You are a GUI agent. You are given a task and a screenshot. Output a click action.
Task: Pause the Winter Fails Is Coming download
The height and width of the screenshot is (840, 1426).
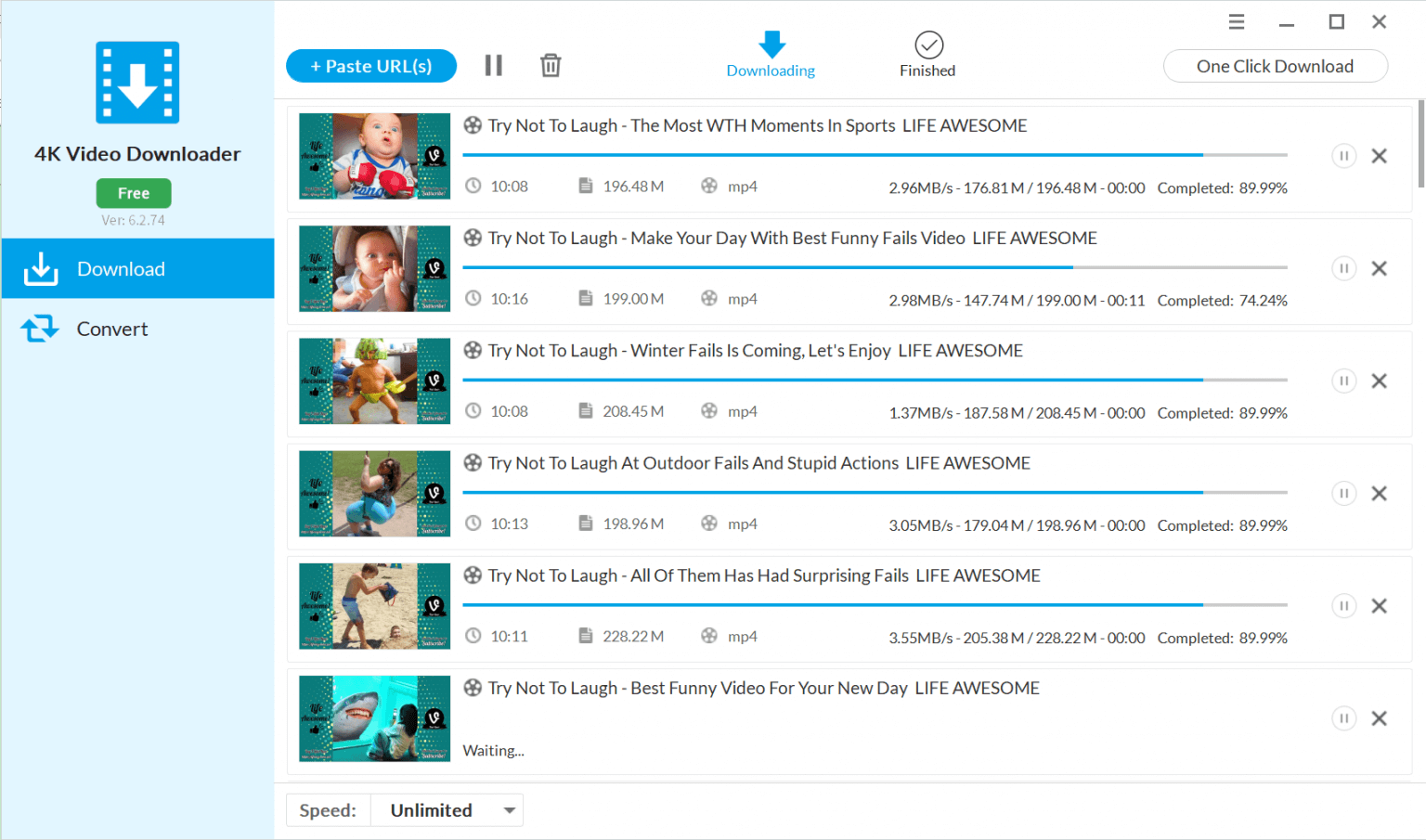pos(1343,381)
